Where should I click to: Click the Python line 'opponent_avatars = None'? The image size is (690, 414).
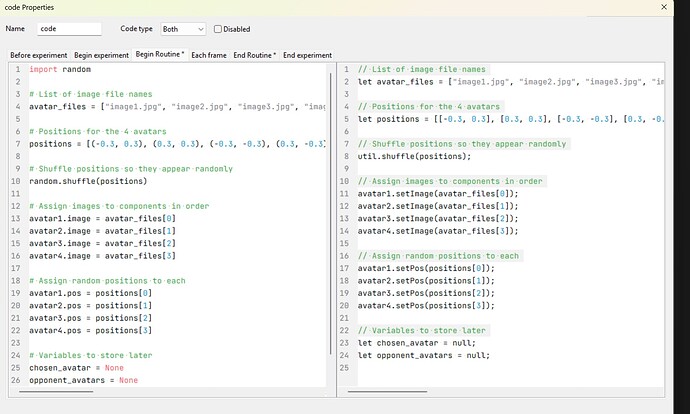pos(83,380)
